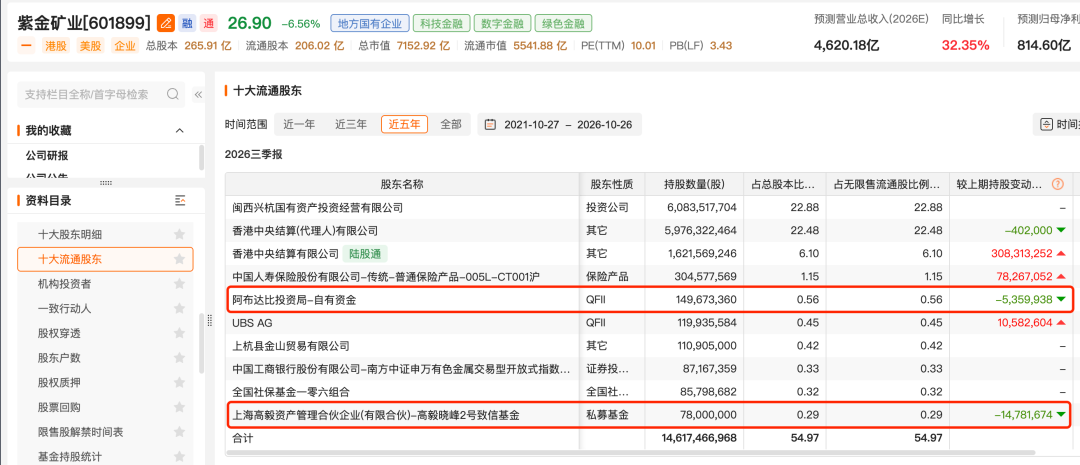Click the 数字金融 label
Image resolution: width=1080 pixels, height=465 pixels.
point(502,23)
